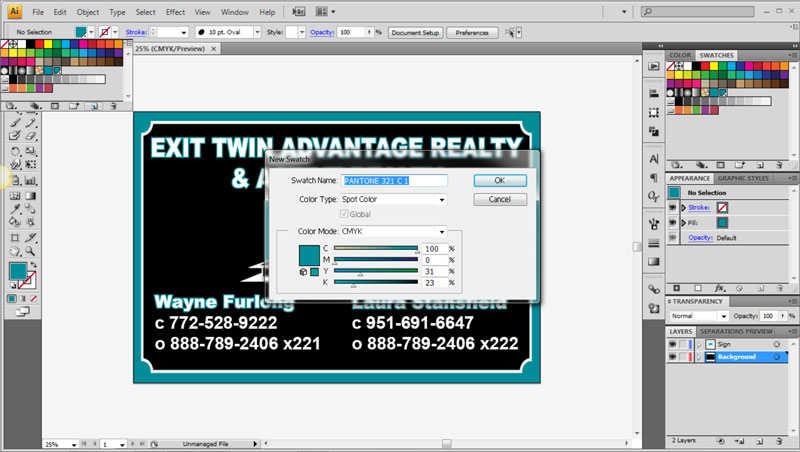Open the brush definition dropdown
This screenshot has height=452, width=800.
point(257,32)
